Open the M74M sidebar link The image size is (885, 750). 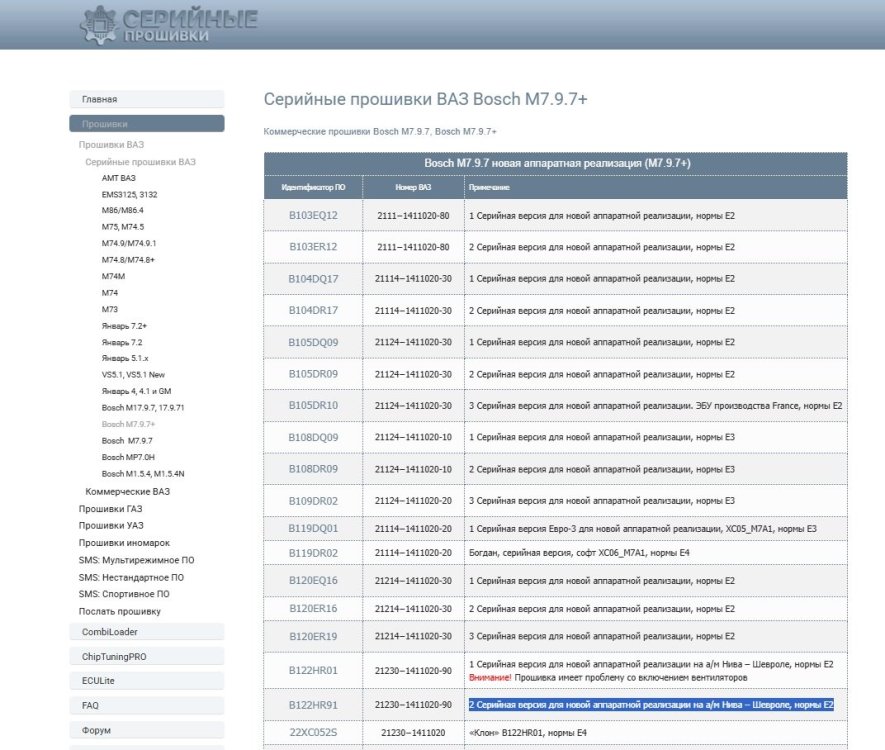pyautogui.click(x=113, y=277)
